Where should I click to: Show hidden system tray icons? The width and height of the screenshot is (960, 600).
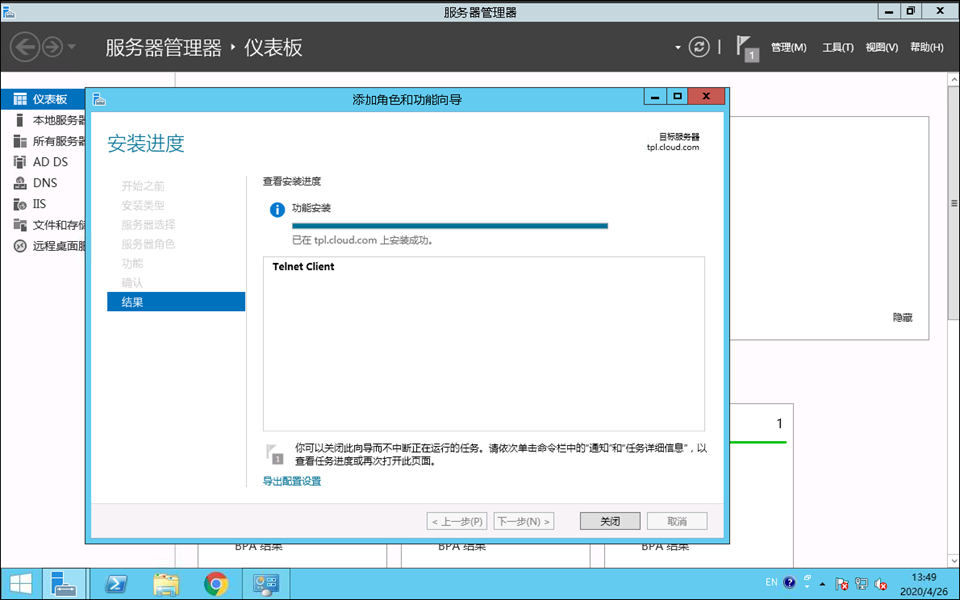point(822,583)
